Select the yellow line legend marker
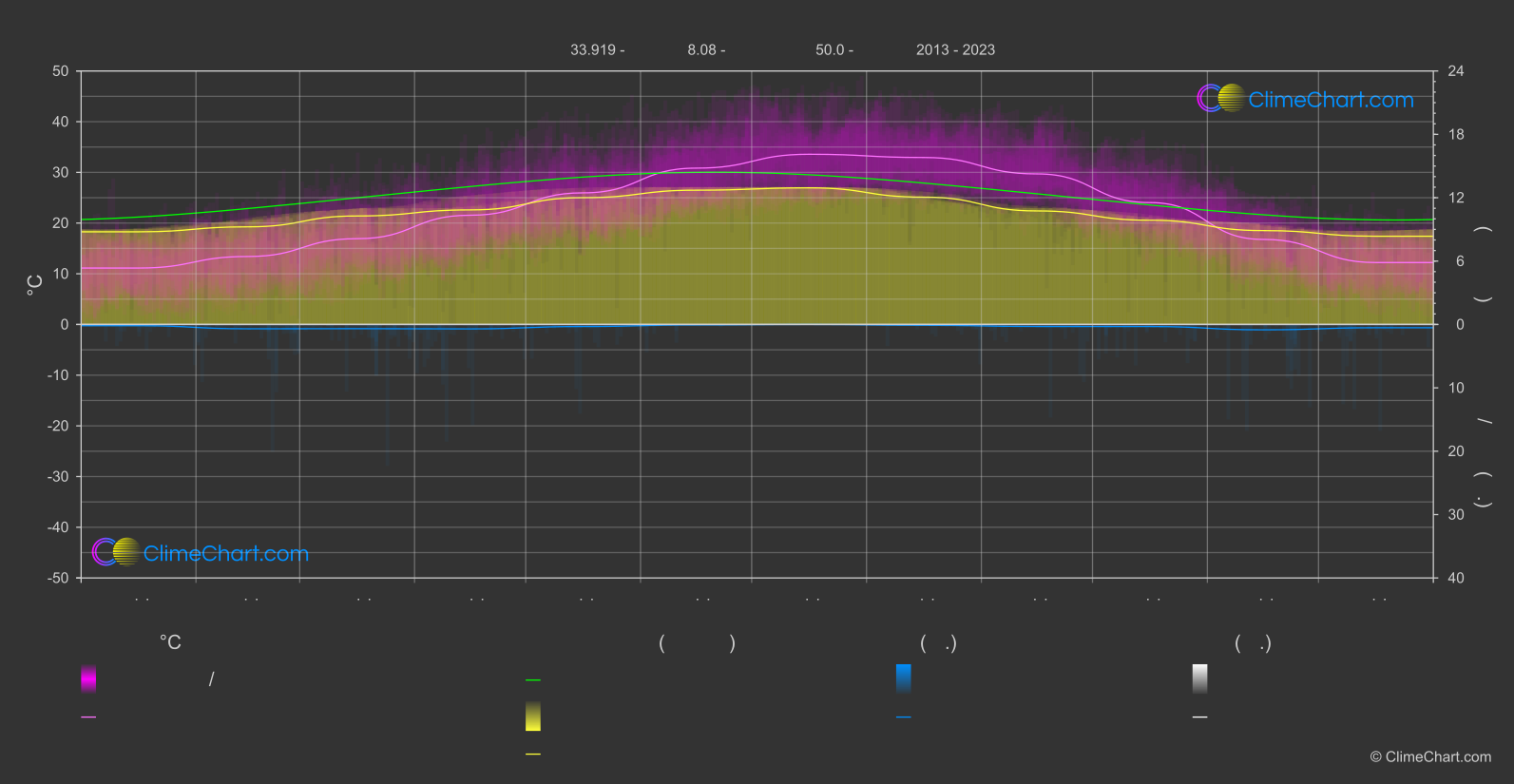This screenshot has width=1514, height=784. point(533,755)
